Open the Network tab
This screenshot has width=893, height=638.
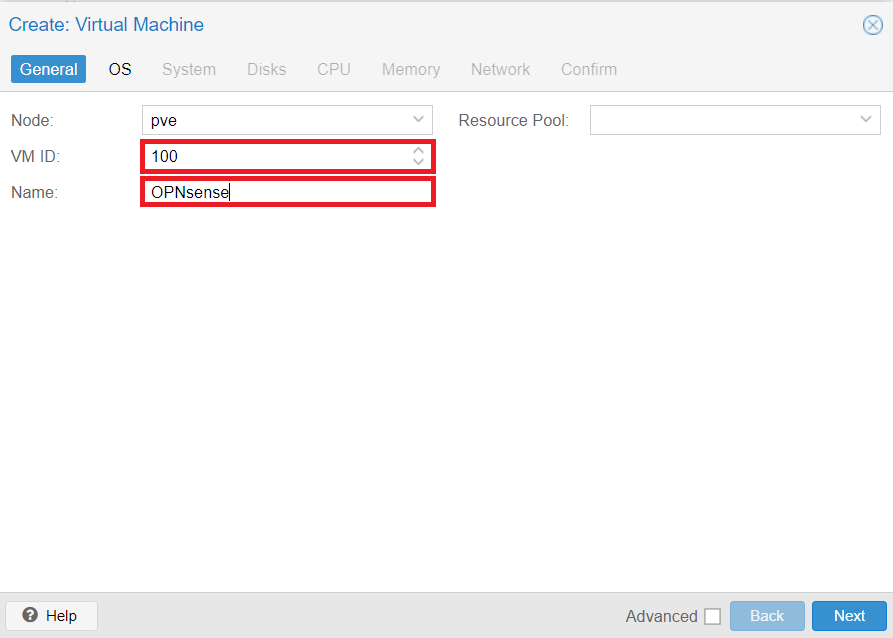pyautogui.click(x=501, y=69)
